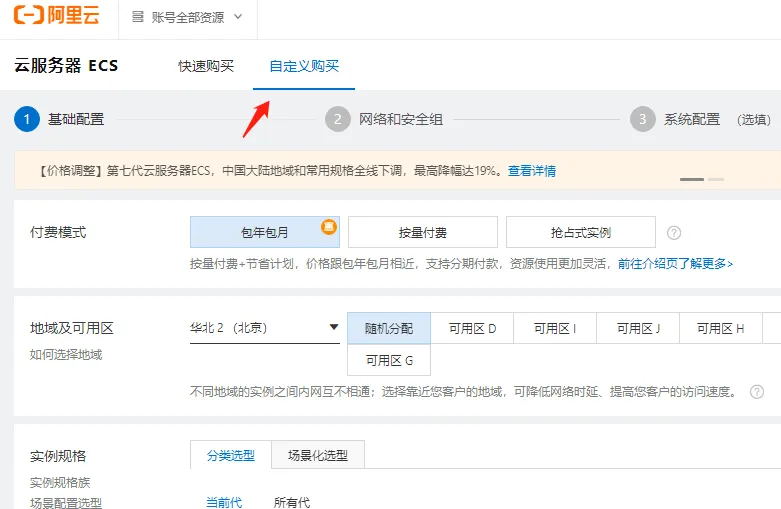Switch to the 场景化选型 tab

point(318,455)
